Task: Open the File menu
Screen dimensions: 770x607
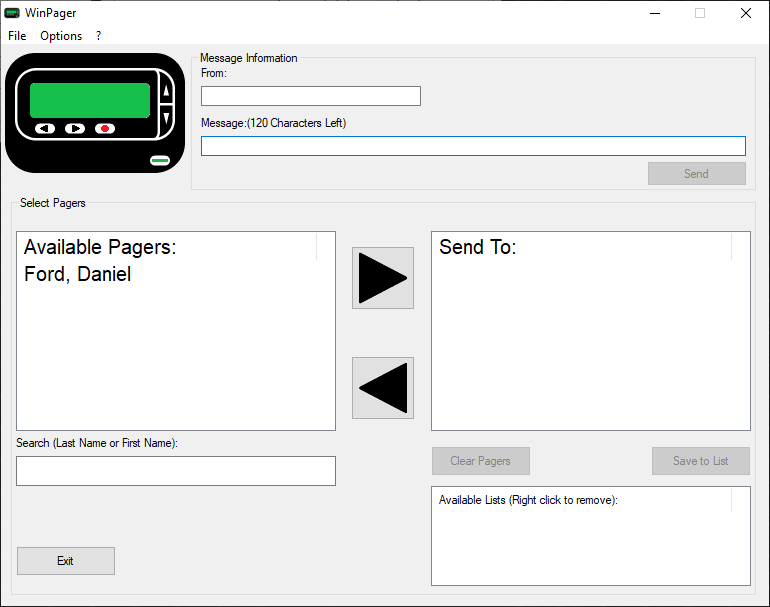Action: [17, 36]
